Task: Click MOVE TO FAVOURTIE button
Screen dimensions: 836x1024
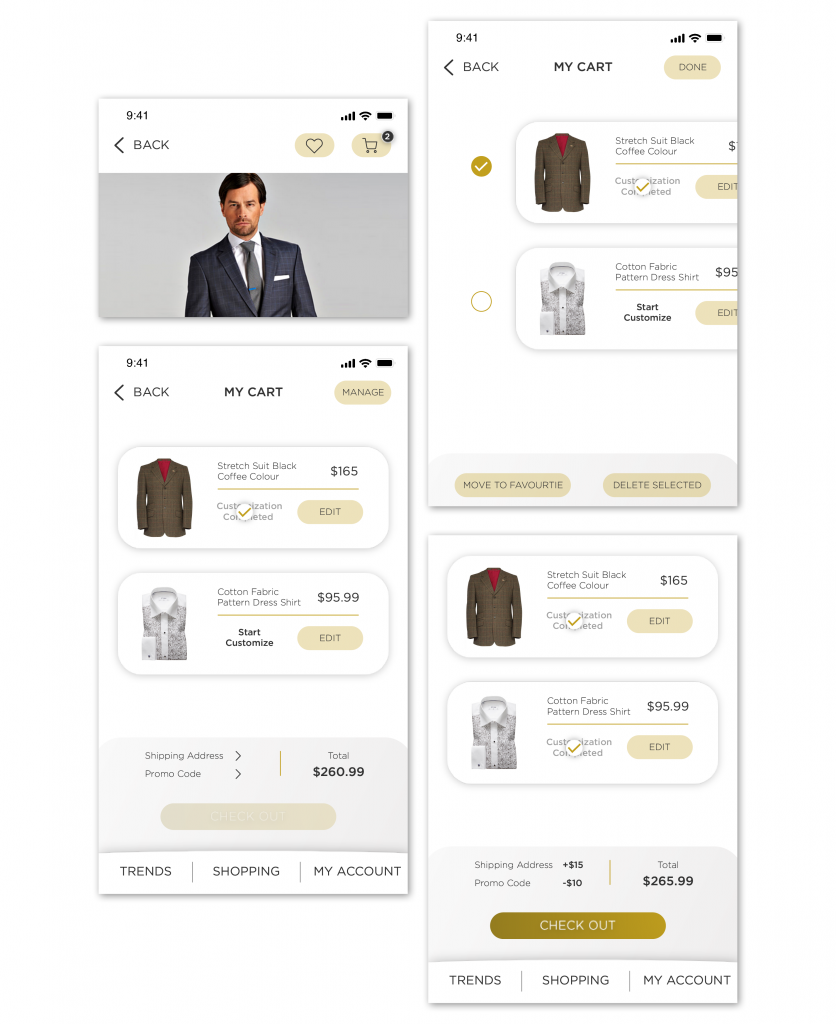Action: 513,485
